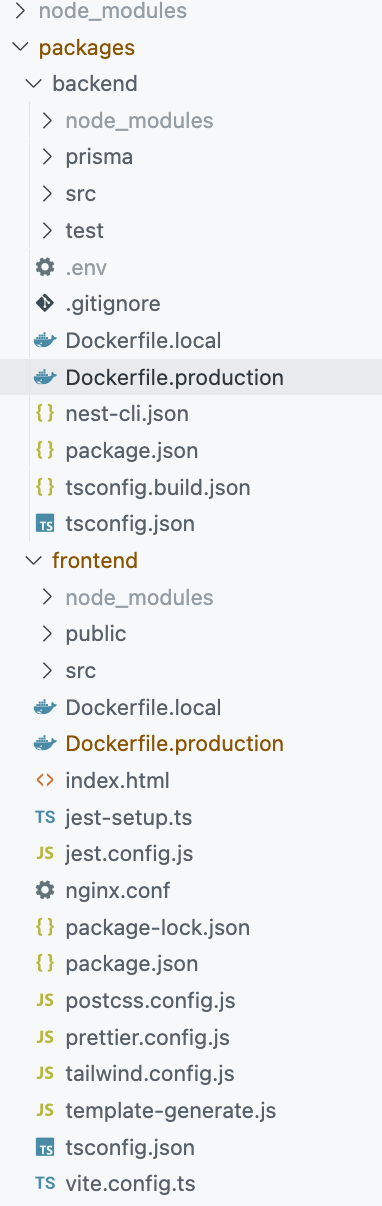Image resolution: width=382 pixels, height=1206 pixels.
Task: Click the Docker icon beside frontend Dockerfile.production
Action: (45, 743)
